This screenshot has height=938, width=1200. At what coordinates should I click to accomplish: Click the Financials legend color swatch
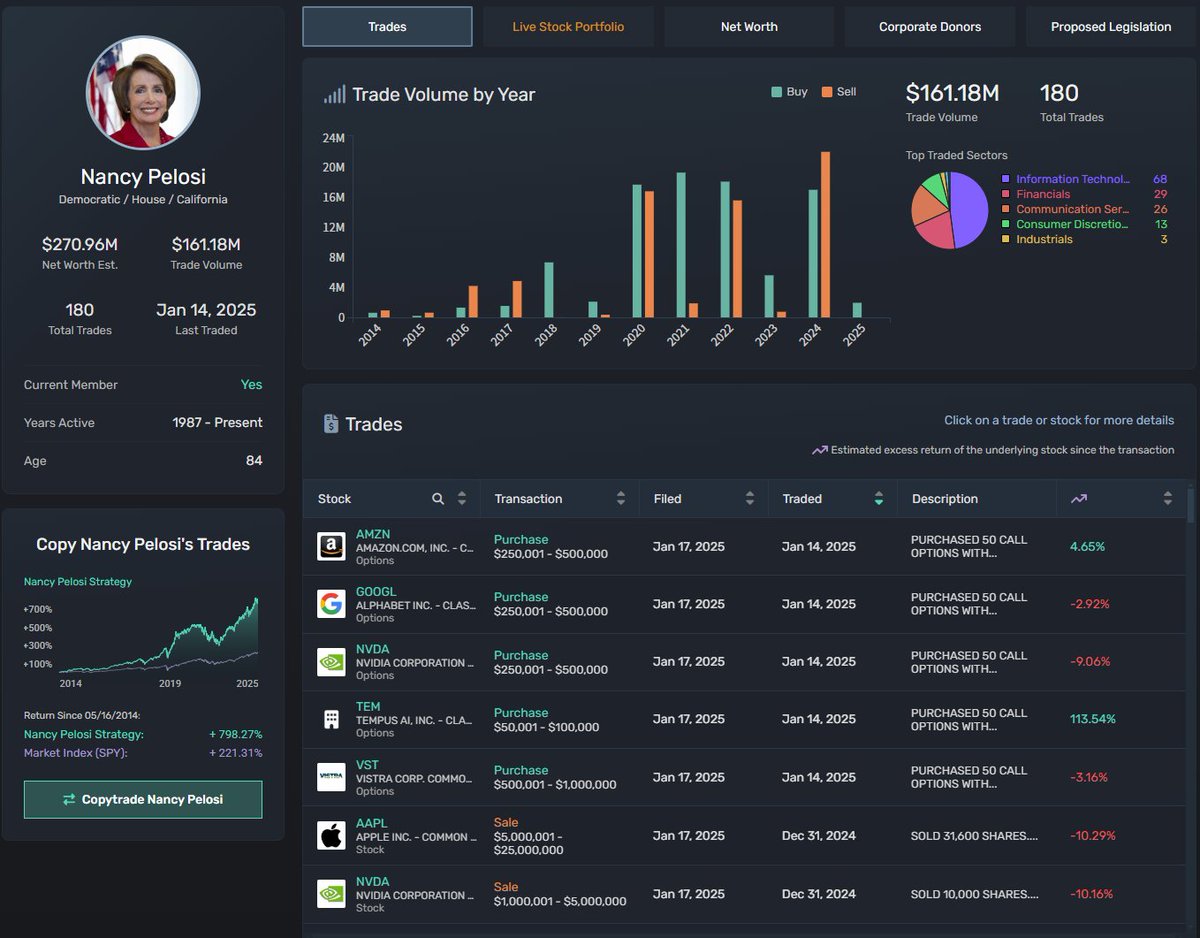pyautogui.click(x=1005, y=195)
